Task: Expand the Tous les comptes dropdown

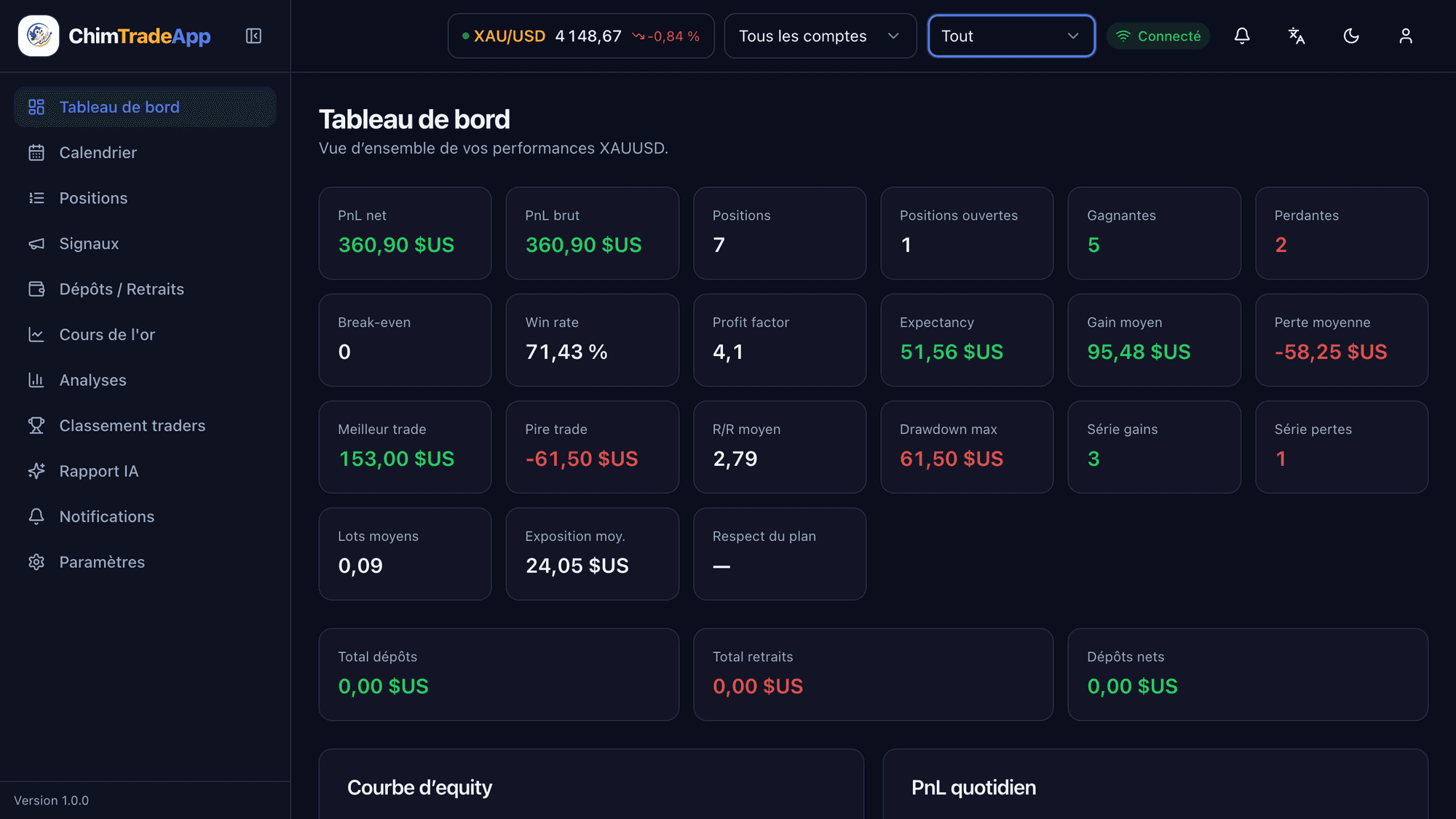Action: click(820, 36)
